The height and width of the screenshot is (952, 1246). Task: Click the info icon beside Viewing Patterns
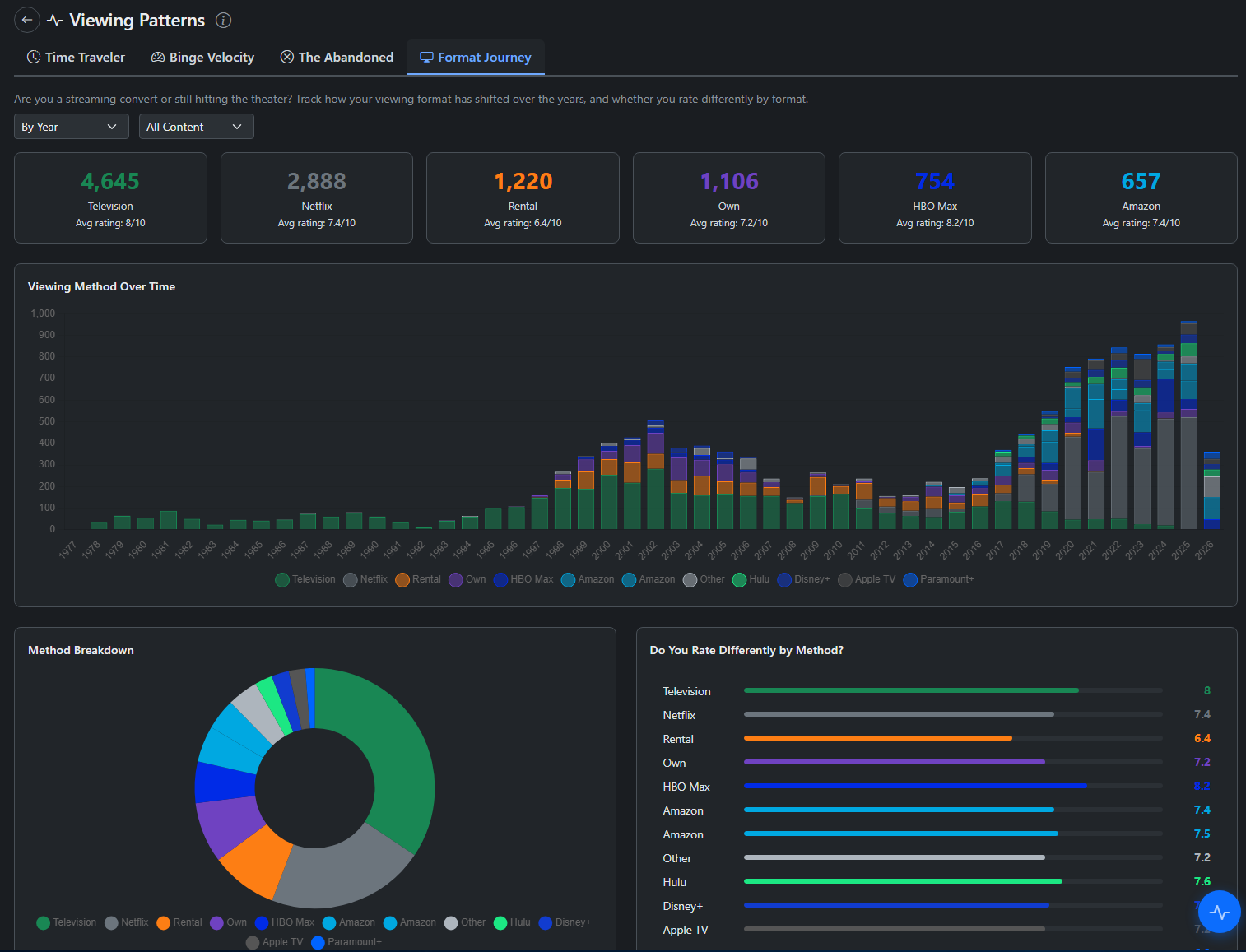223,21
